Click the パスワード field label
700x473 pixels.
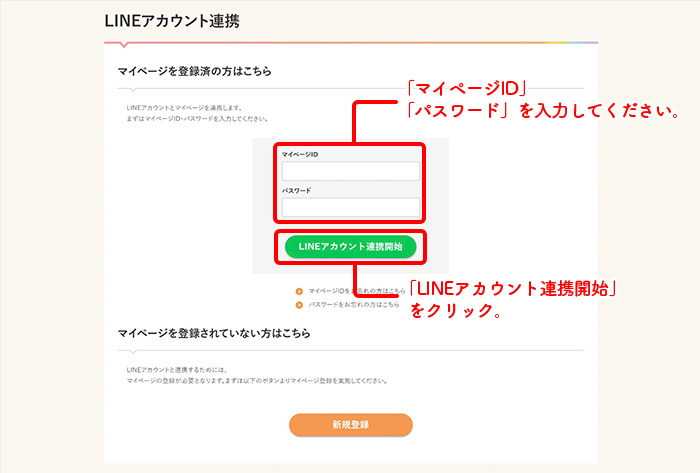(x=296, y=191)
